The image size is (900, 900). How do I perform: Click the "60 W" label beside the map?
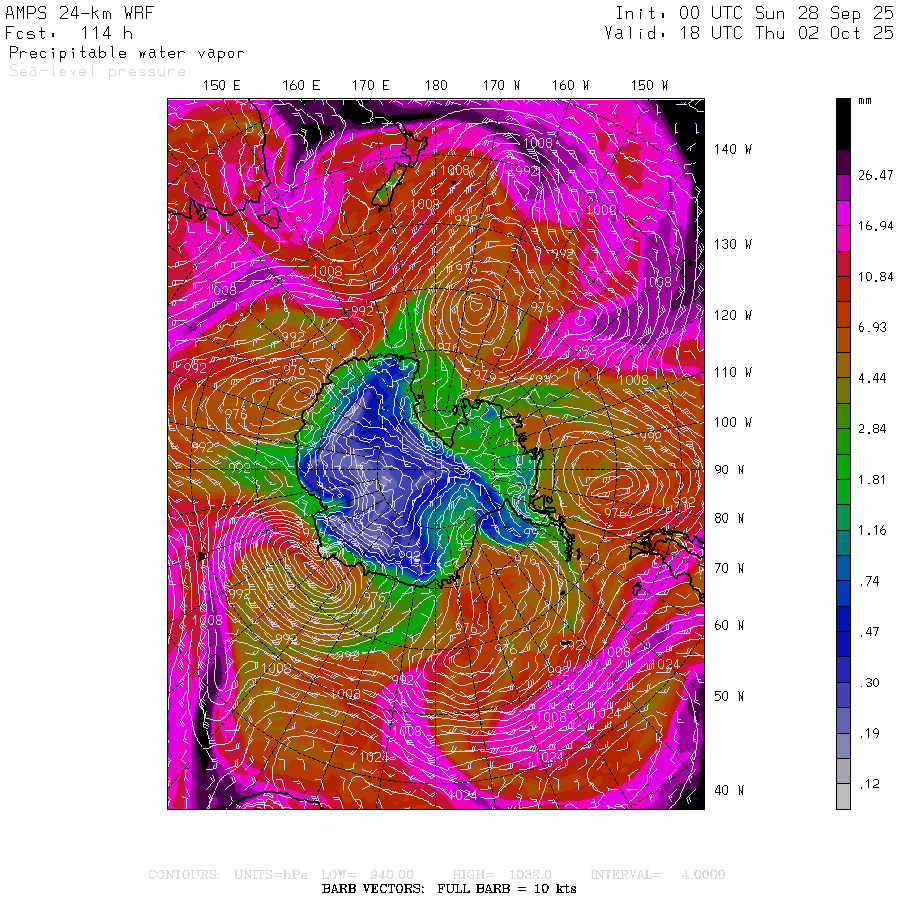(x=729, y=625)
